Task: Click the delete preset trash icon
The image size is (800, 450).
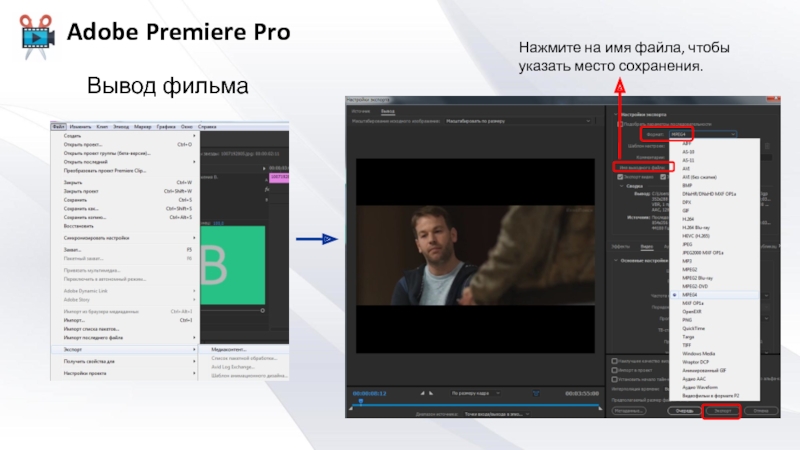Action: click(767, 146)
